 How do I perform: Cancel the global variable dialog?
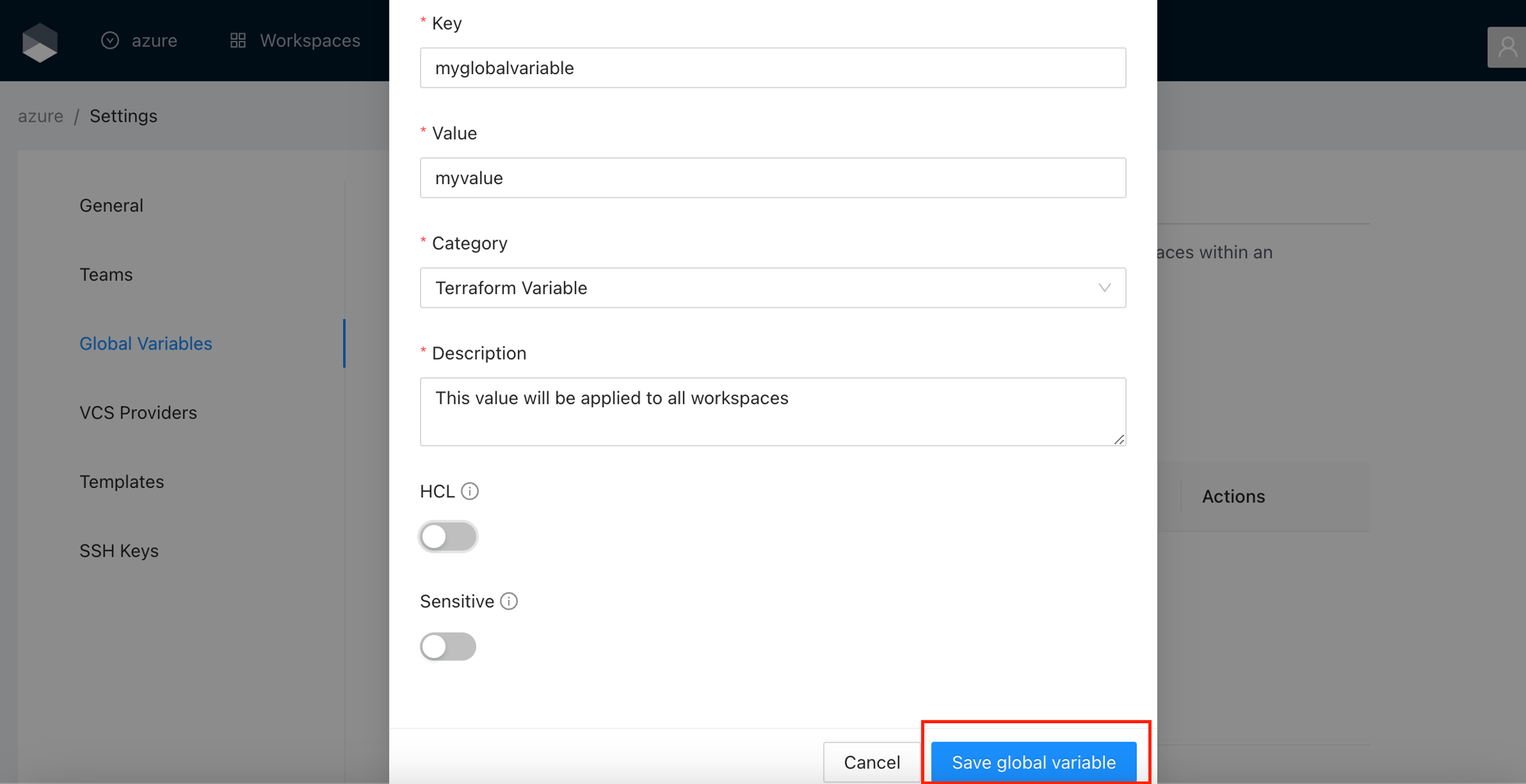[872, 761]
